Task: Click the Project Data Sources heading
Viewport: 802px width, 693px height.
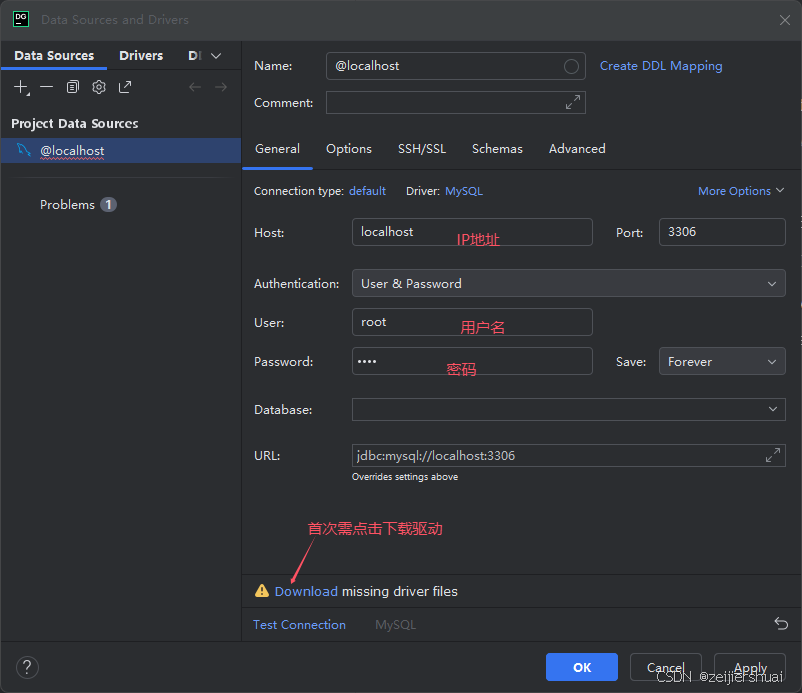Action: tap(75, 123)
